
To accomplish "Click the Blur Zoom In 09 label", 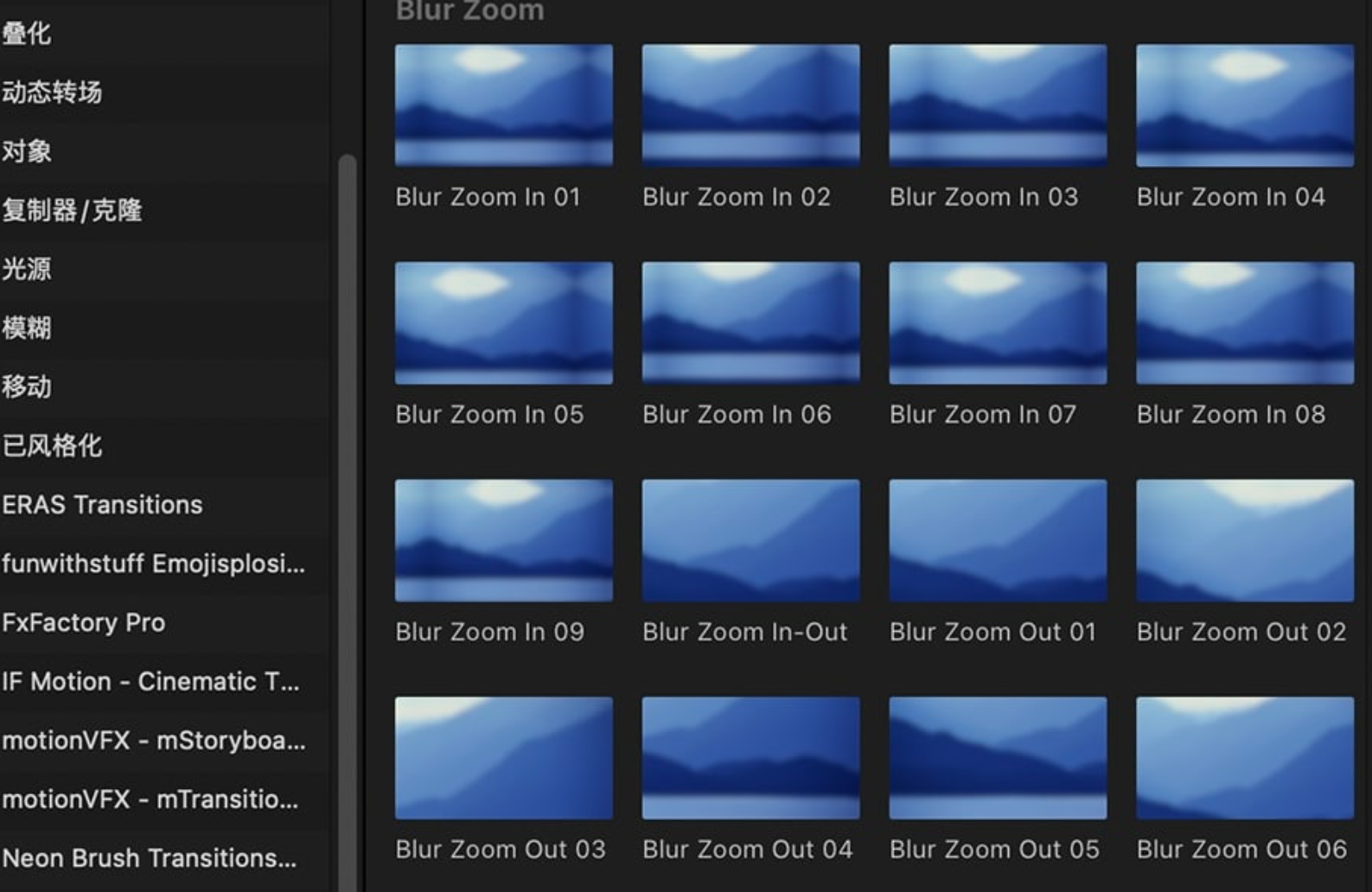I will (x=489, y=632).
